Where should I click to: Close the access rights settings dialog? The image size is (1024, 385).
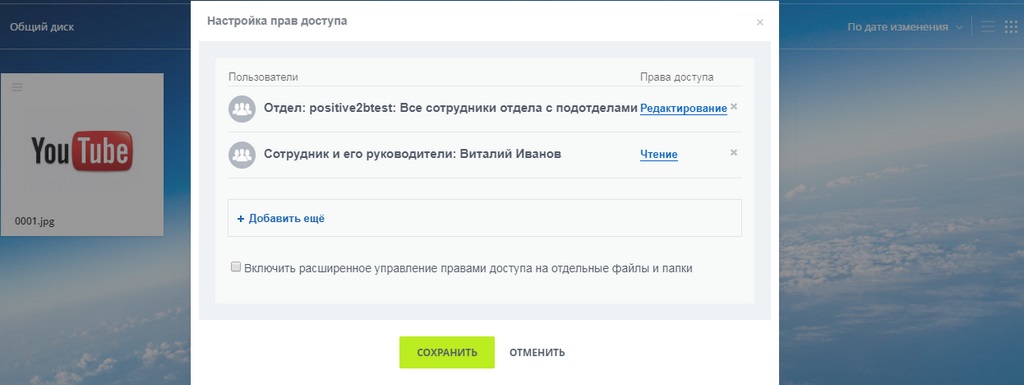point(760,23)
